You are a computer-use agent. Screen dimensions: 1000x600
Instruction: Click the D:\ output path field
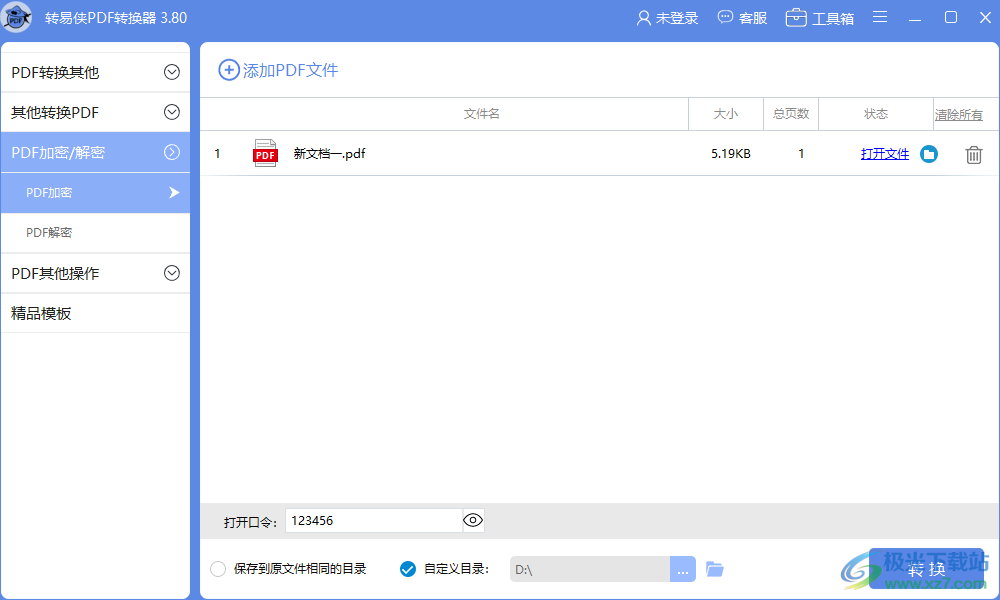[x=590, y=569]
